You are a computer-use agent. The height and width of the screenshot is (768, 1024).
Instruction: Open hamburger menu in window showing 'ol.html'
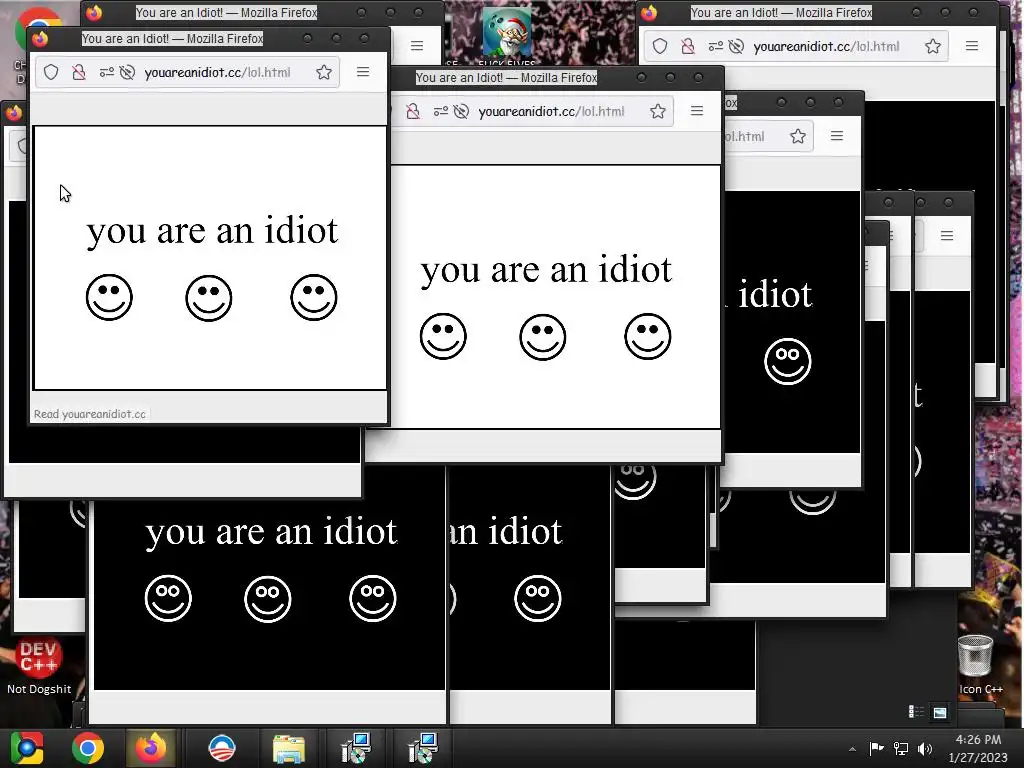(x=837, y=136)
